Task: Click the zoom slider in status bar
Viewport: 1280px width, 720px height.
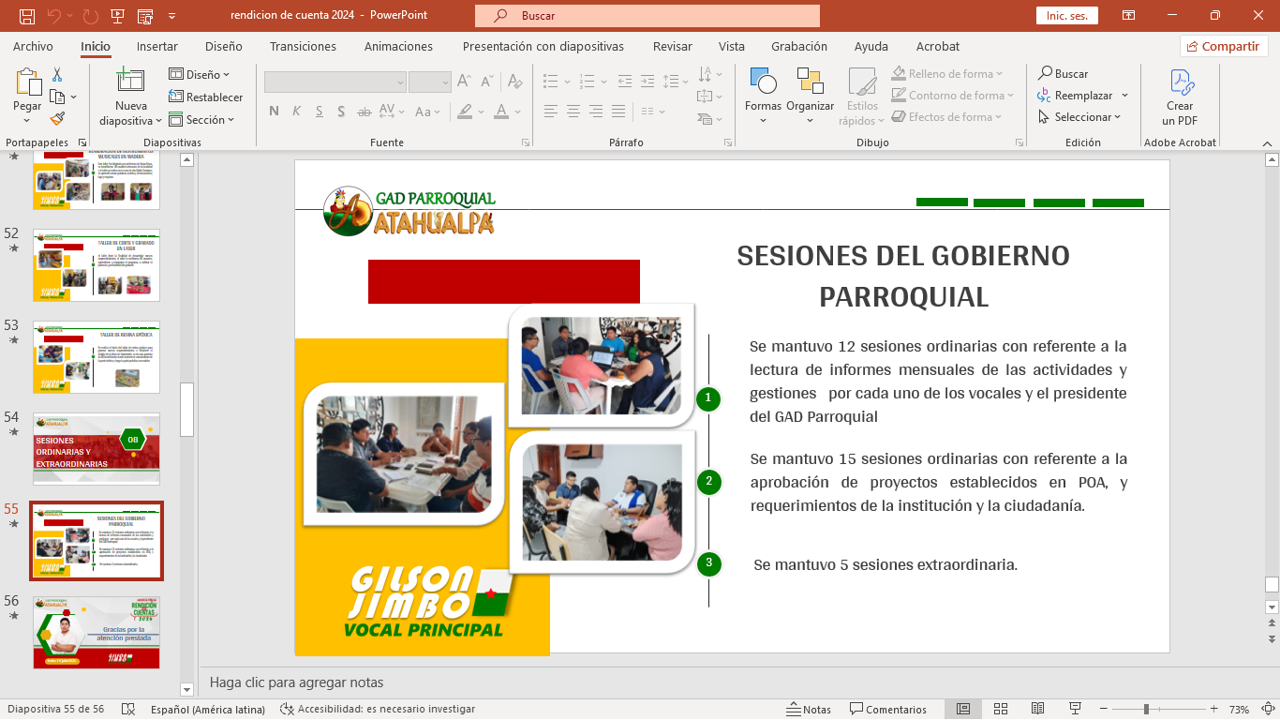Action: (x=1146, y=709)
